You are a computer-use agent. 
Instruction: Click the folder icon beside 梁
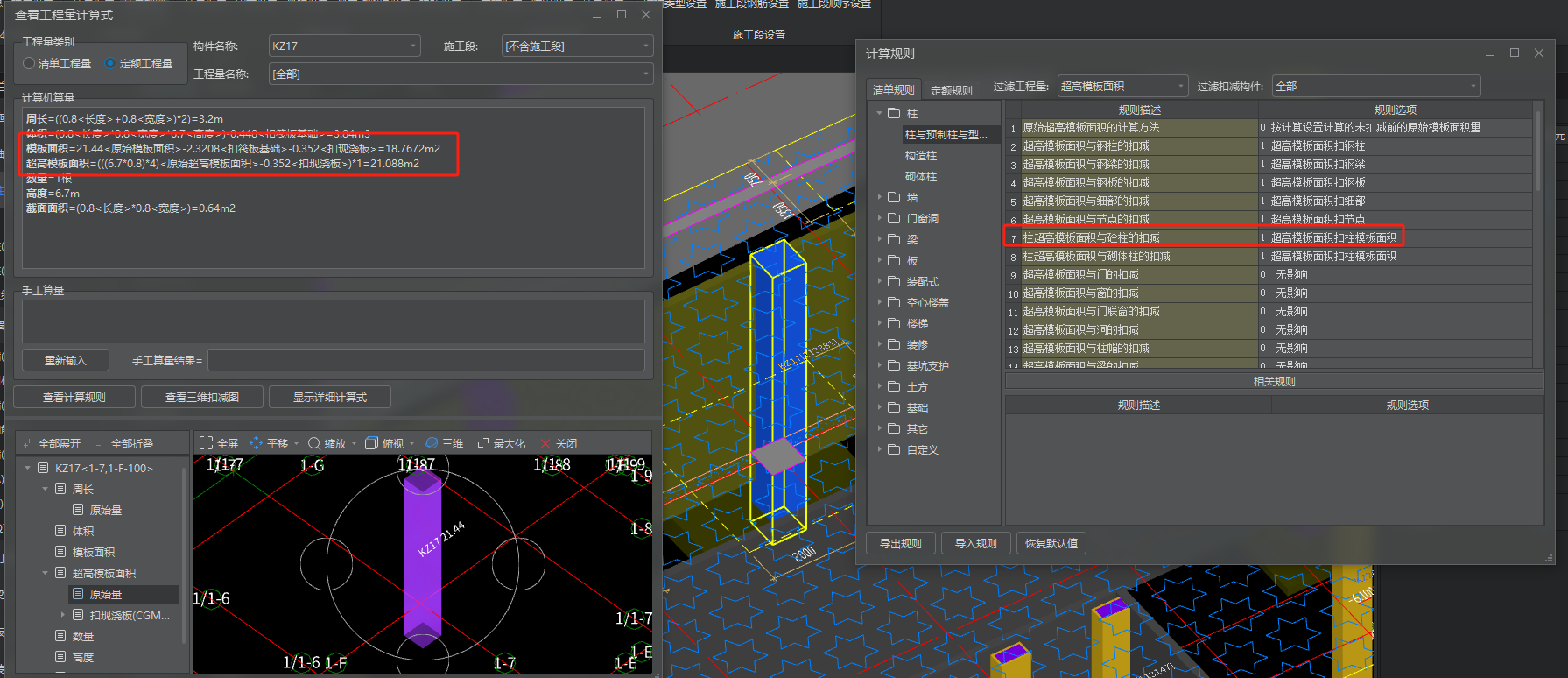(x=894, y=239)
